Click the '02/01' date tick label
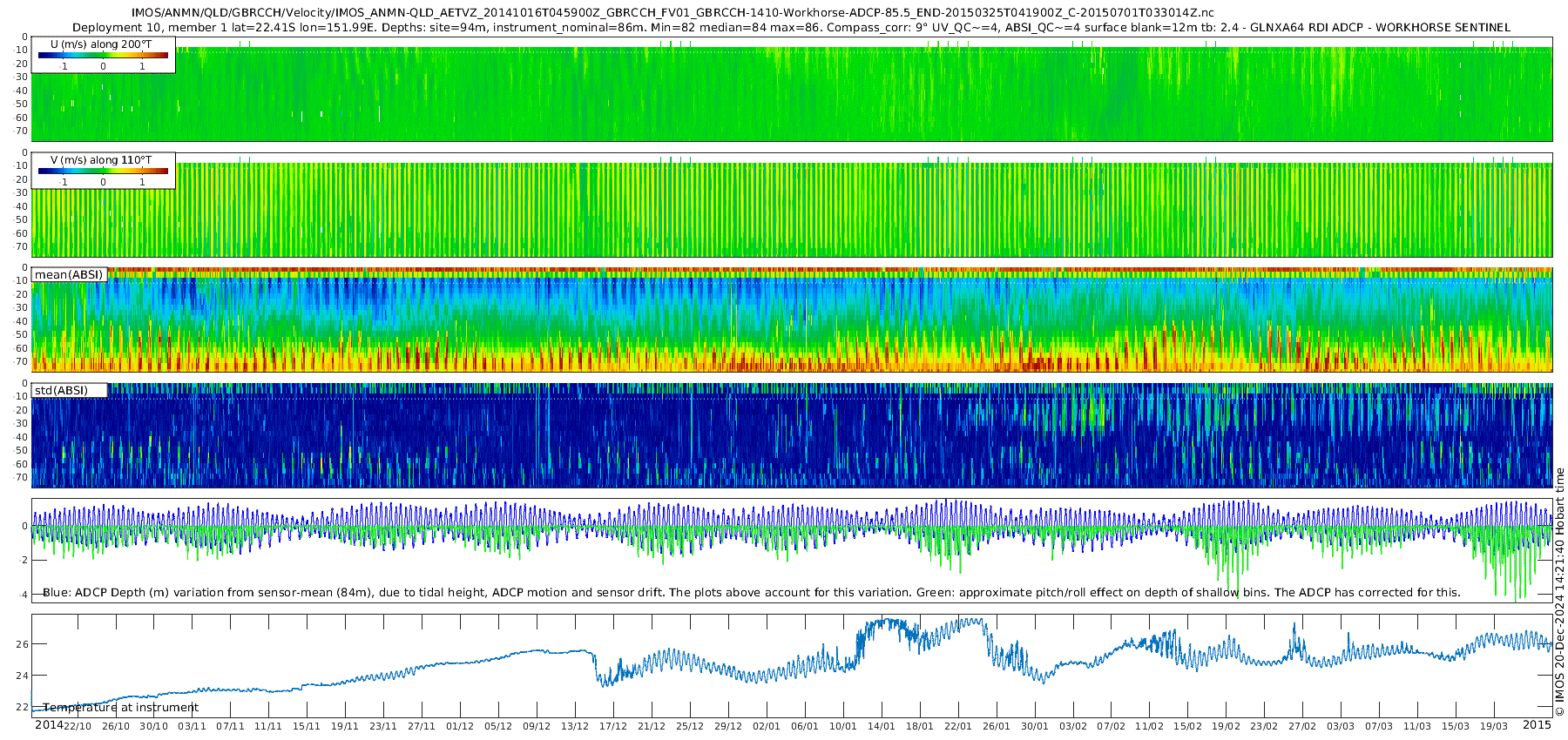This screenshot has width=1568, height=740. point(767,726)
